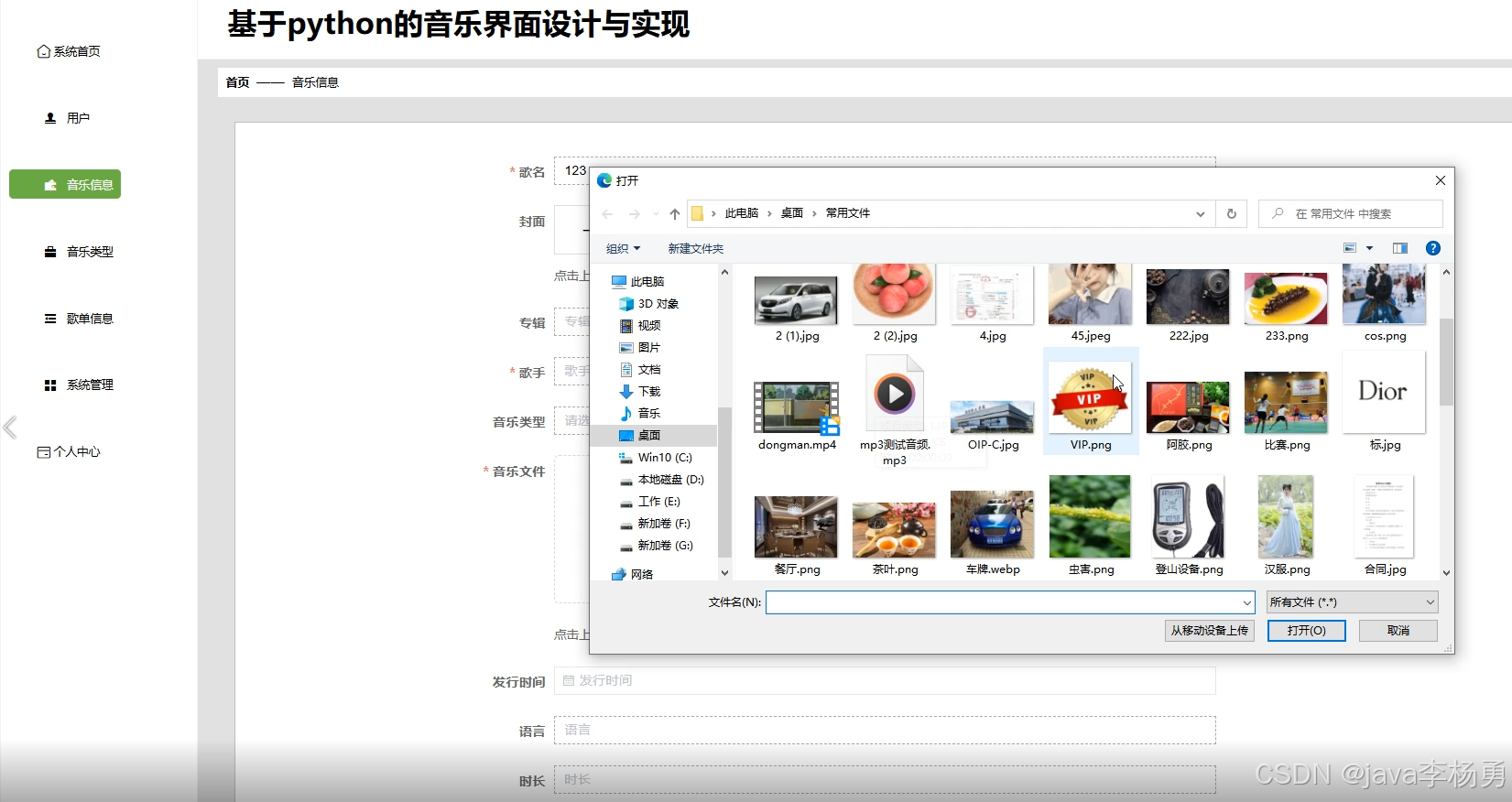The height and width of the screenshot is (802, 1512).
Task: Click the 发行时间 date input field
Action: pyautogui.click(x=885, y=680)
